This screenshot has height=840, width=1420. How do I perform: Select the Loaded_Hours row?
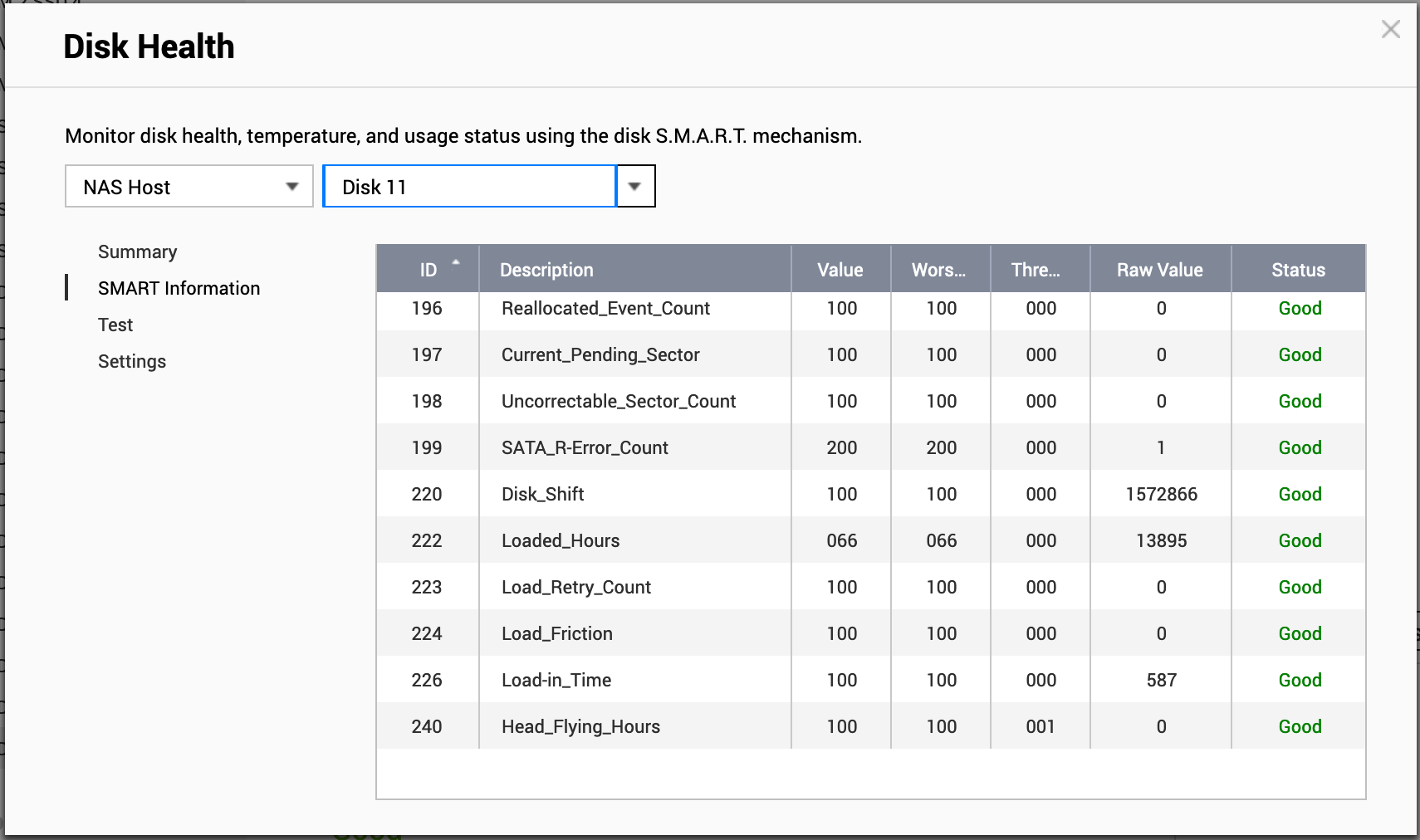pyautogui.click(x=871, y=540)
